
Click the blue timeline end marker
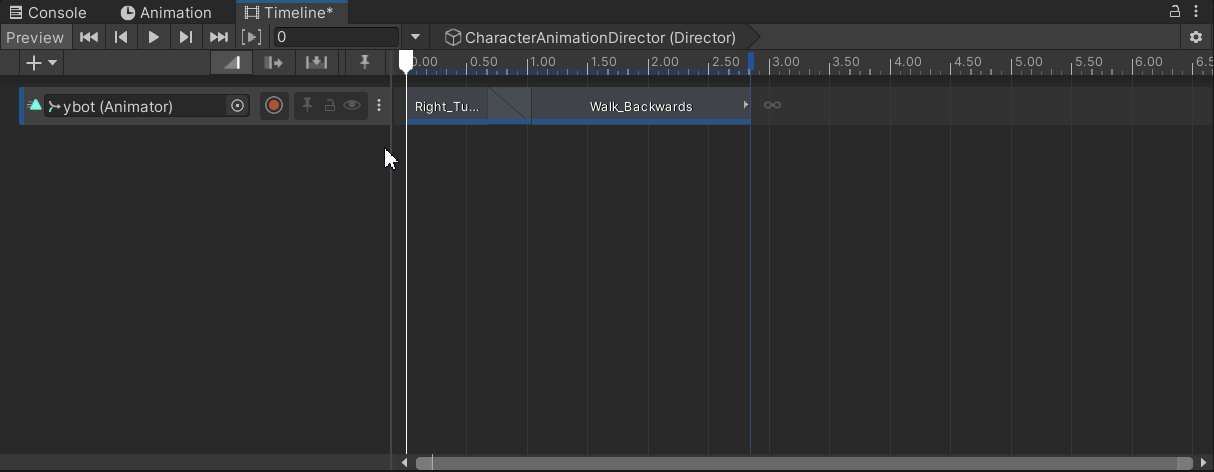pos(750,61)
